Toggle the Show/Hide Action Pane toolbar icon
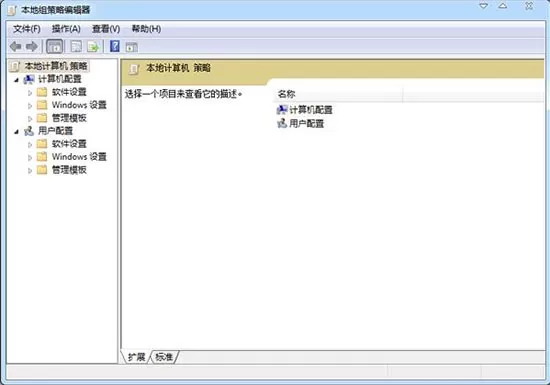 (x=132, y=47)
